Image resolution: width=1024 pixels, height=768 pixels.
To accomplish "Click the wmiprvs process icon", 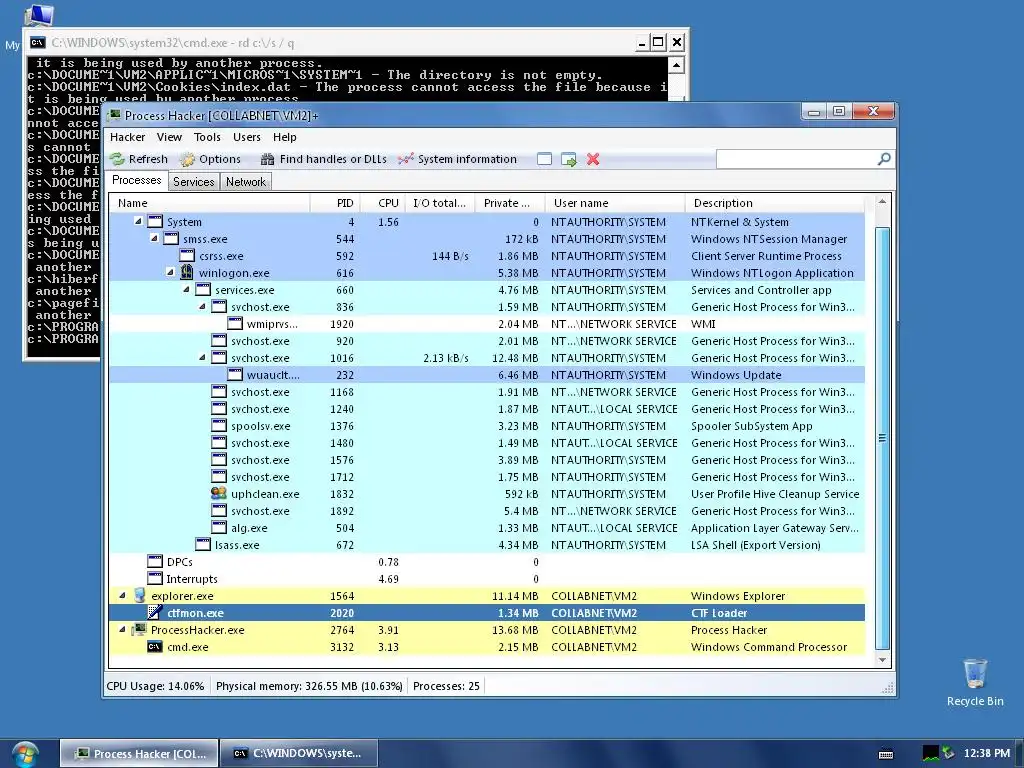I will (x=235, y=323).
